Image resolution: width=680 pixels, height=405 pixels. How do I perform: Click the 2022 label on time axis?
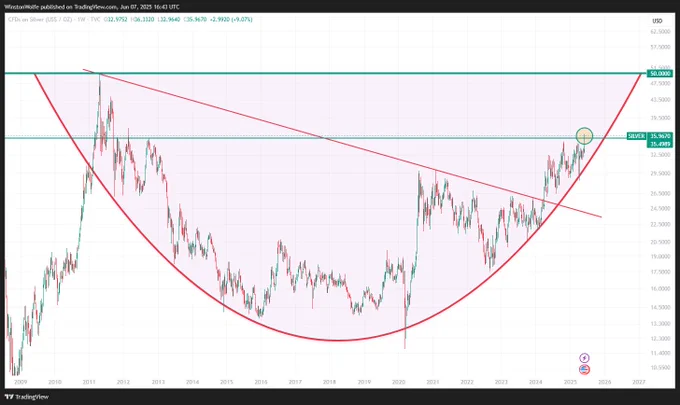[467, 382]
